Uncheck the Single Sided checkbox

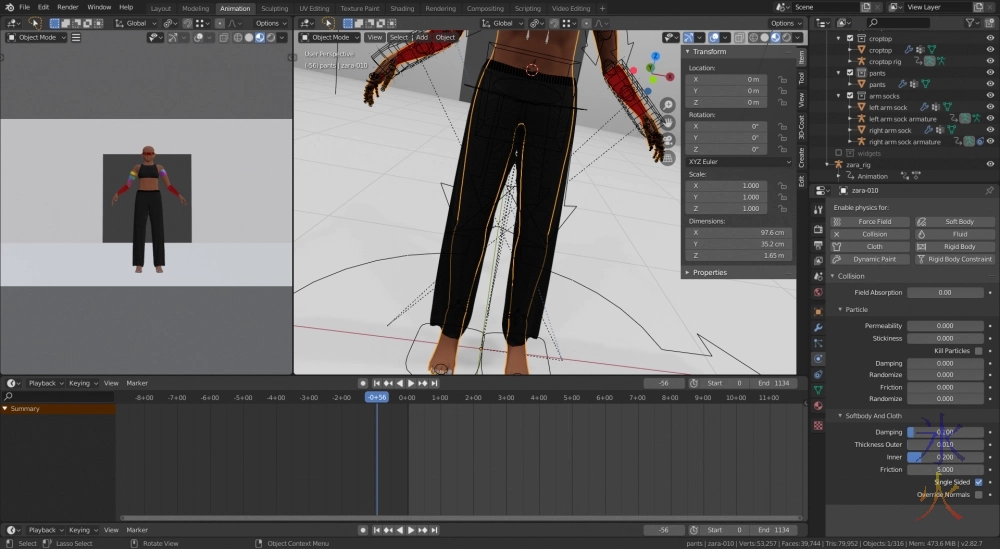point(978,482)
